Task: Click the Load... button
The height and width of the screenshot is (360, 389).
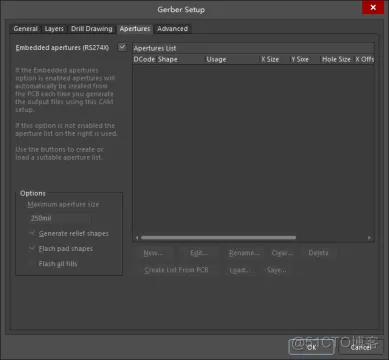Action: 240,270
